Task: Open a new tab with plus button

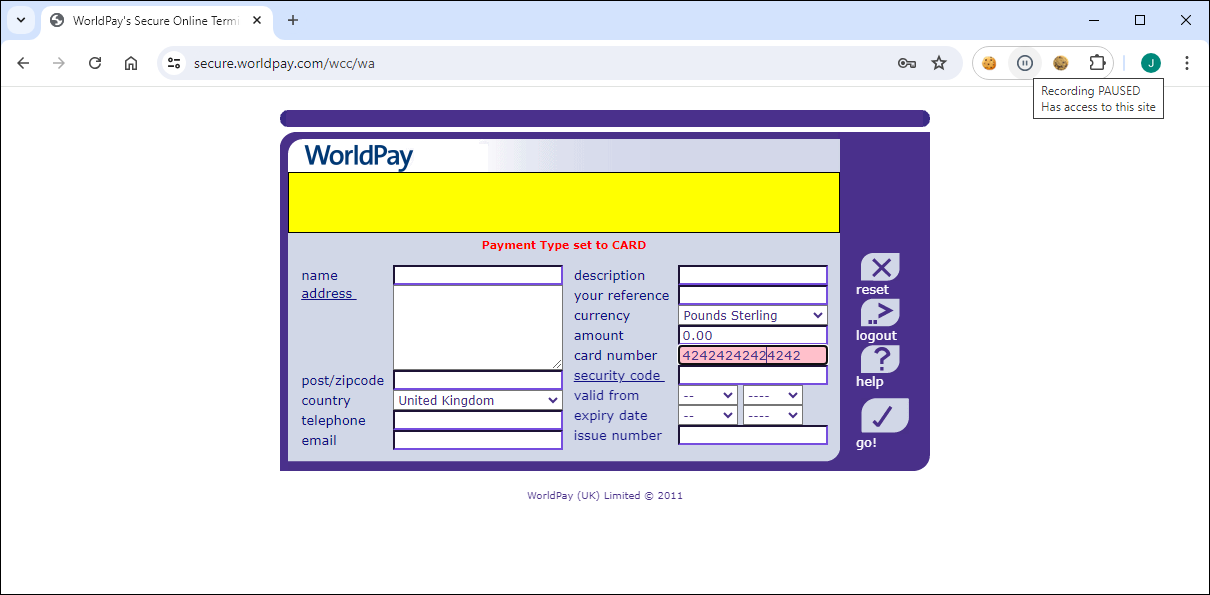Action: [293, 20]
